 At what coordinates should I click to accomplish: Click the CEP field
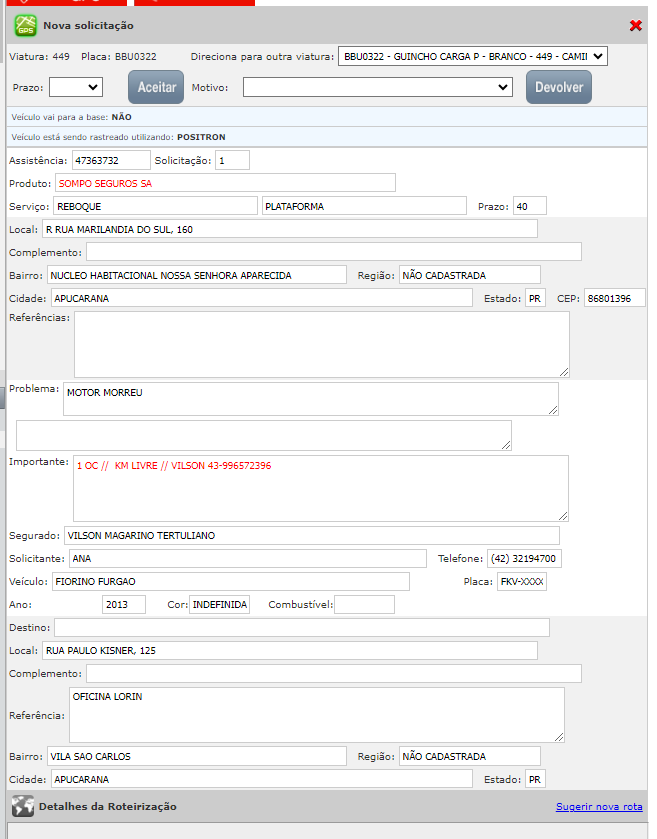click(615, 298)
